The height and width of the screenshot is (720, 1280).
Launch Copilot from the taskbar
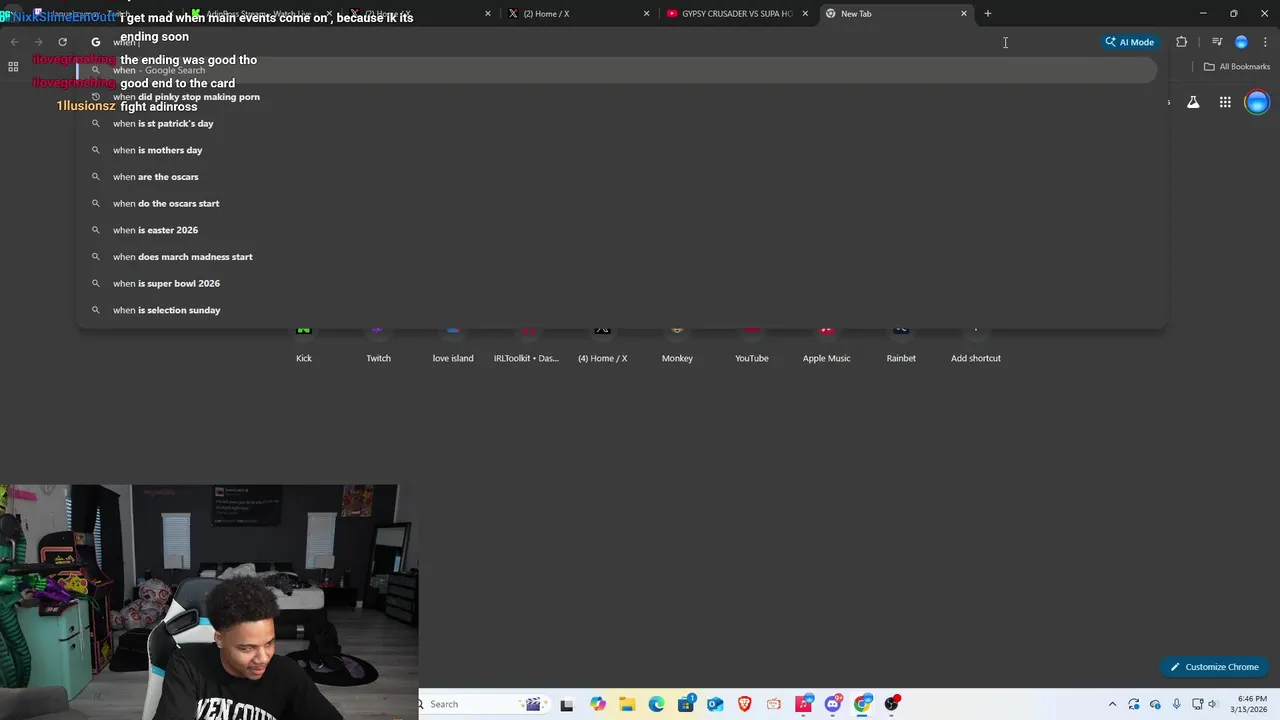click(597, 704)
